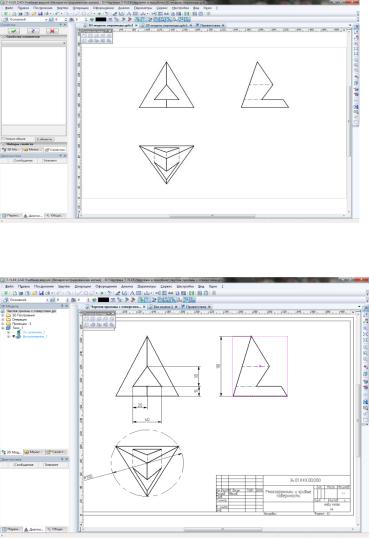Select the Операции folder in the model tree
369x538 pixels.
[x=16, y=319]
